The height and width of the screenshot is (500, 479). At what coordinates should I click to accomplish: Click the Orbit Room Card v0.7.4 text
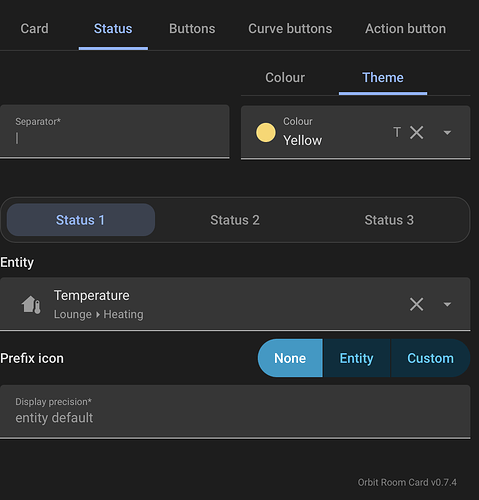coord(407,482)
